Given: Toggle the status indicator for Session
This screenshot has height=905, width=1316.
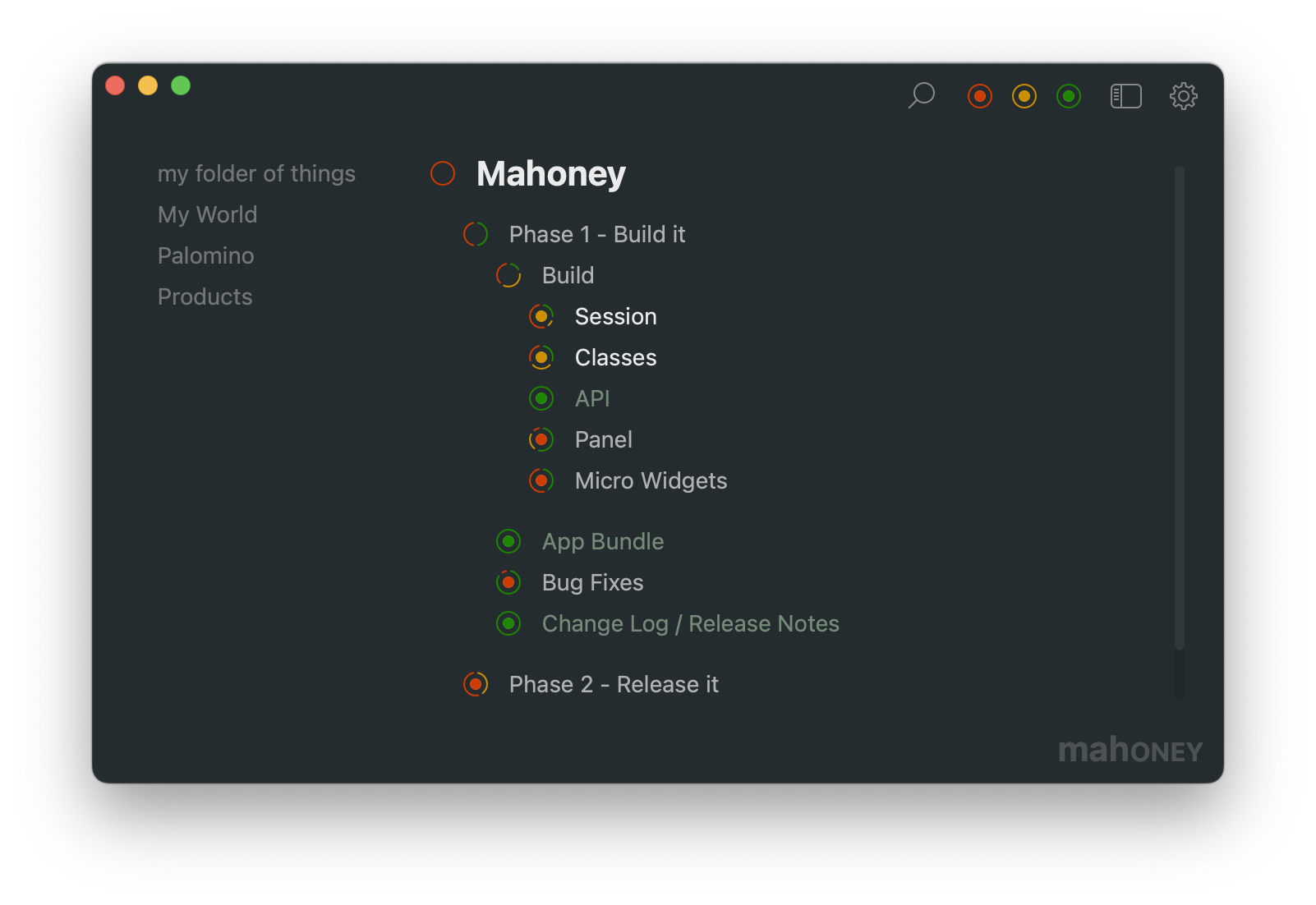Looking at the screenshot, I should coord(541,316).
